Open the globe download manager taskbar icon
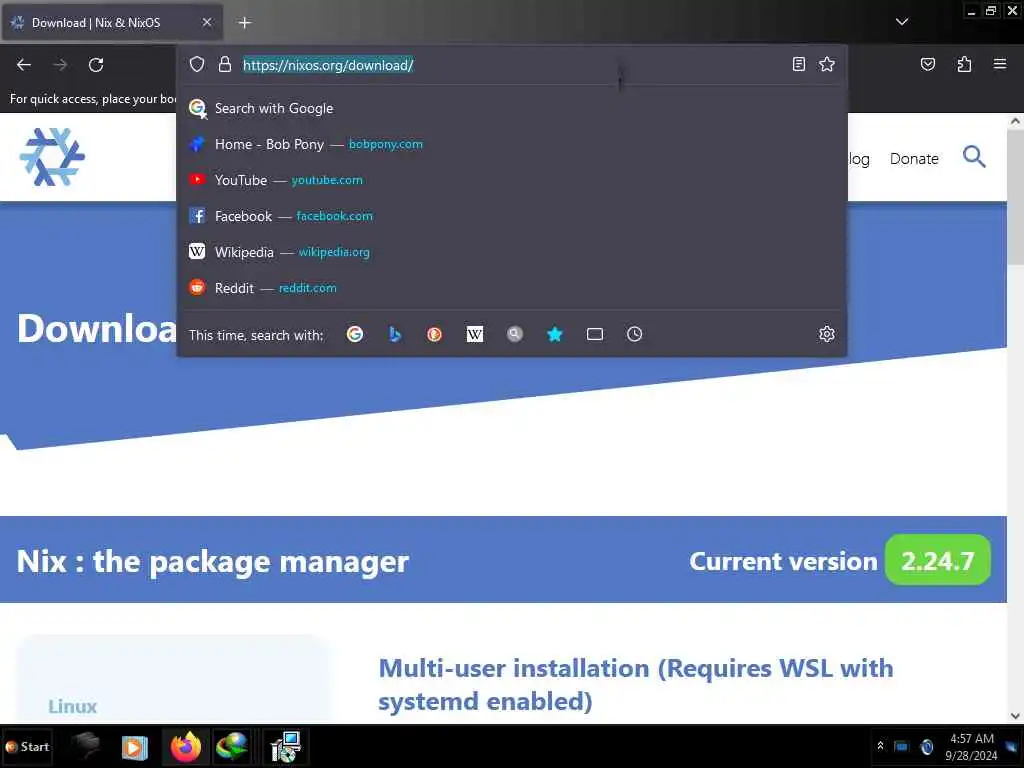This screenshot has width=1024, height=768. [231, 746]
